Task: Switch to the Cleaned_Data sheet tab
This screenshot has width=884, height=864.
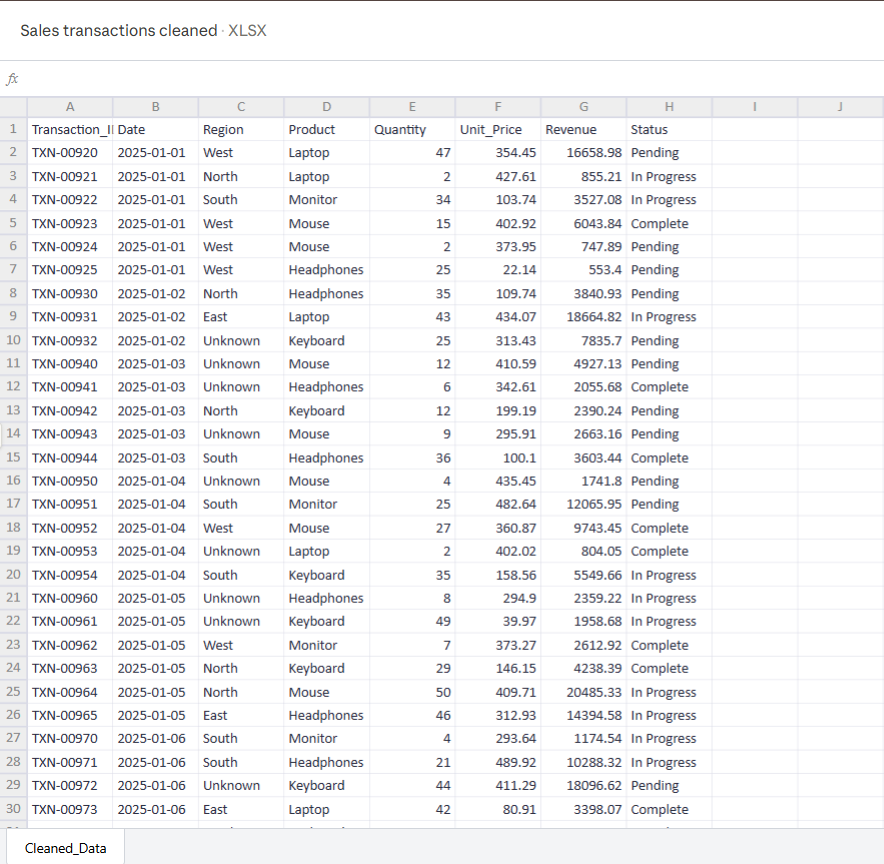Action: click(64, 847)
